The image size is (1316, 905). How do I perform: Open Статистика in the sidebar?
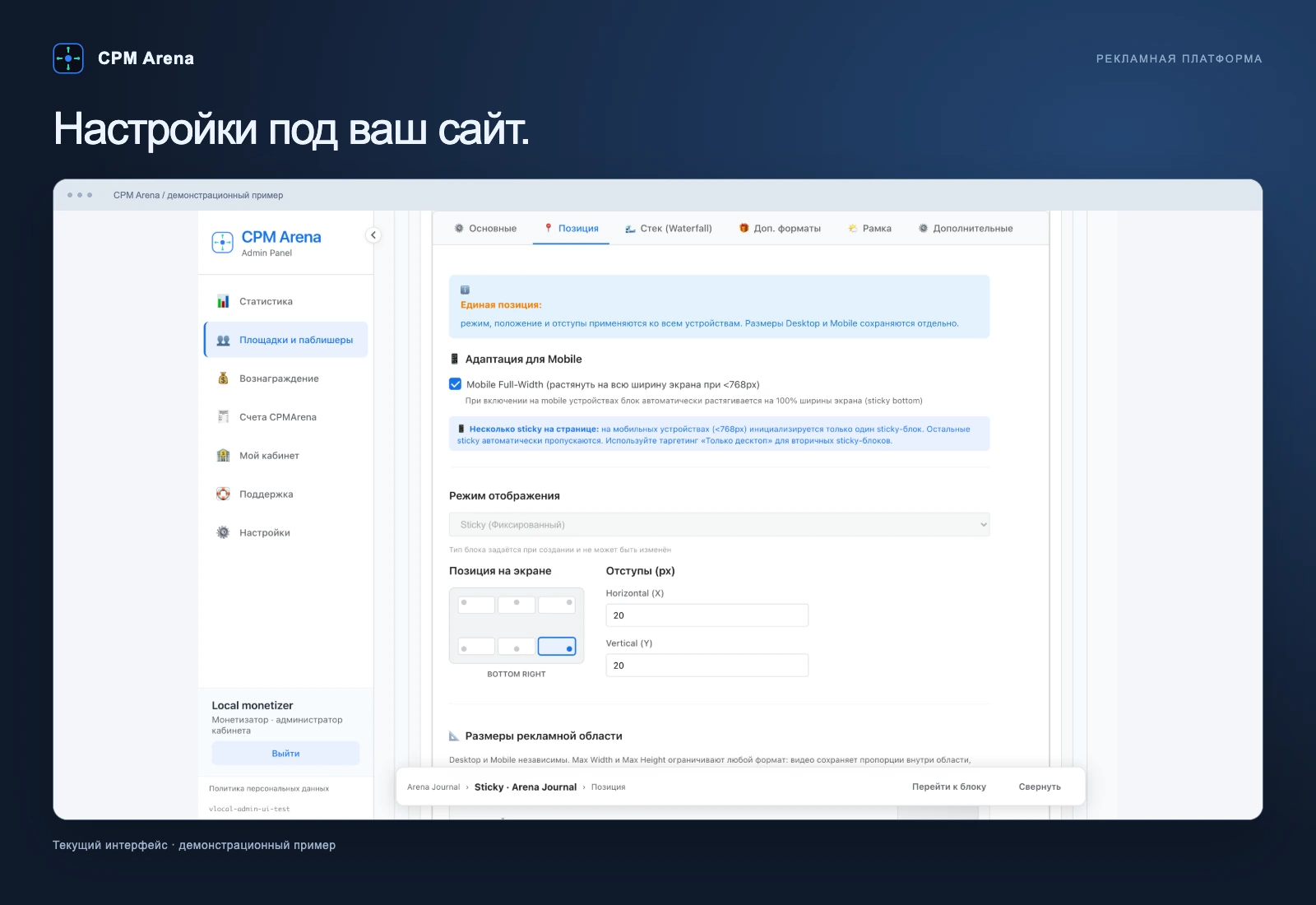point(285,301)
